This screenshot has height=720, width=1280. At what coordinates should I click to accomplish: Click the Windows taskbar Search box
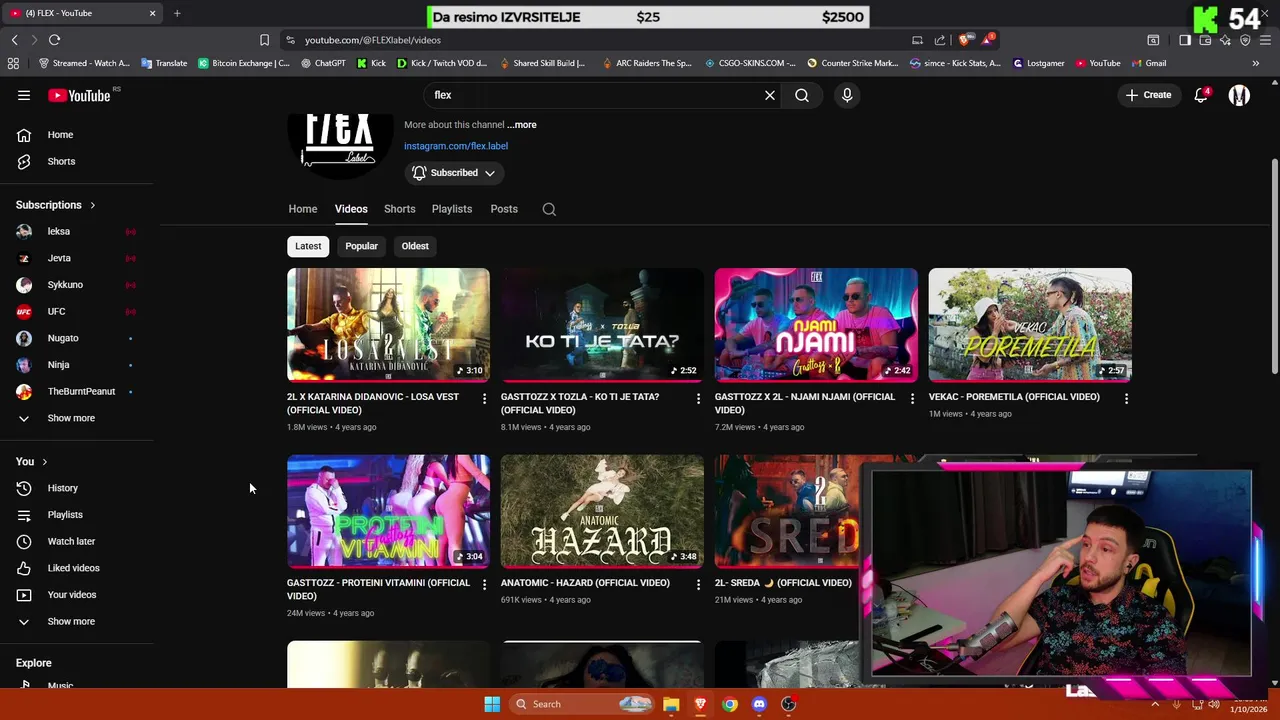pyautogui.click(x=583, y=704)
